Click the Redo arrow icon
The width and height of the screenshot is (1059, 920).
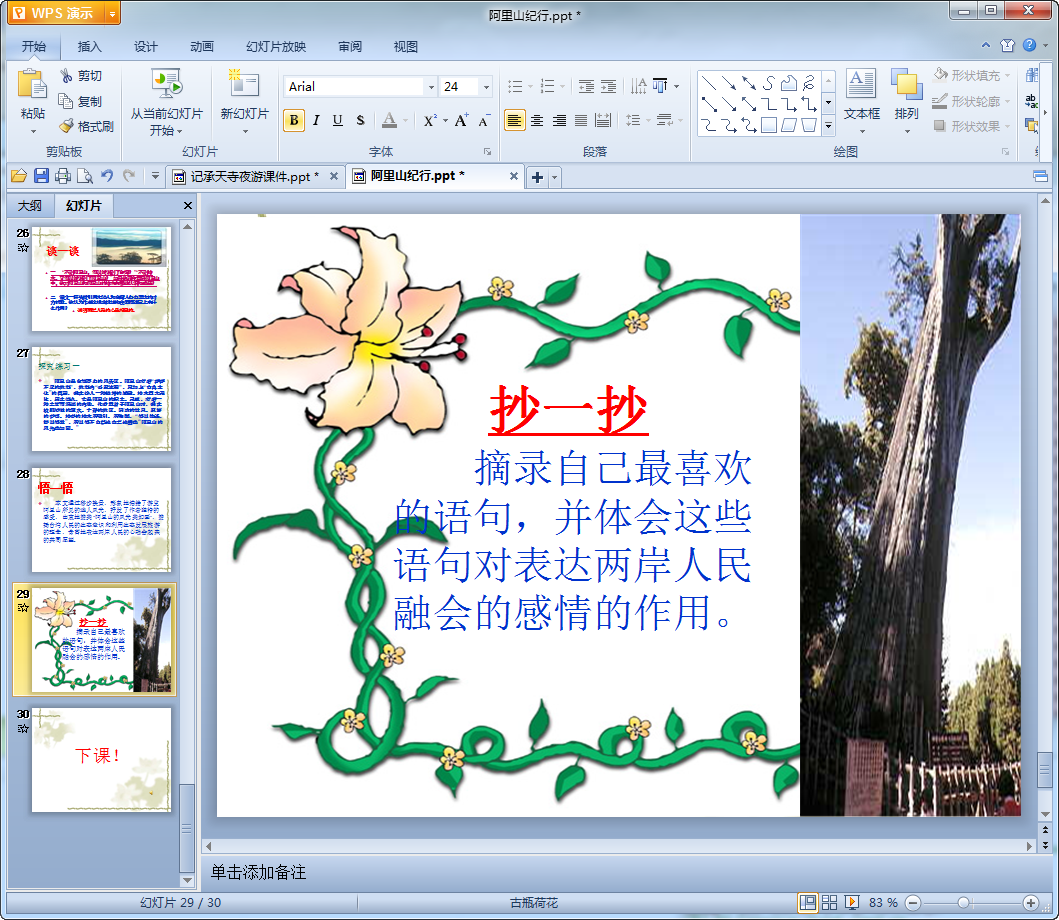129,176
